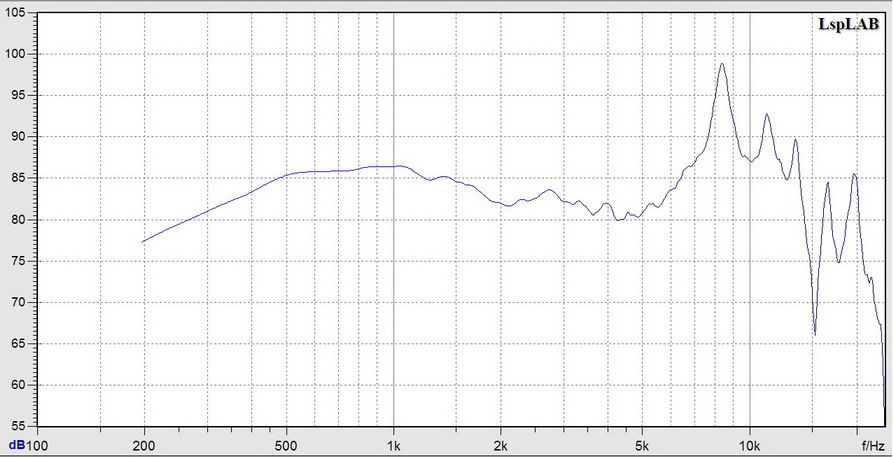Click the 80 label on the vertical axis
893x457 pixels.
coord(19,220)
